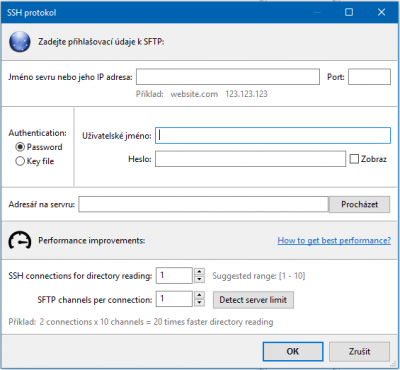The width and height of the screenshot is (400, 370).
Task: Click the Adresář na servru directory field
Action: click(204, 204)
